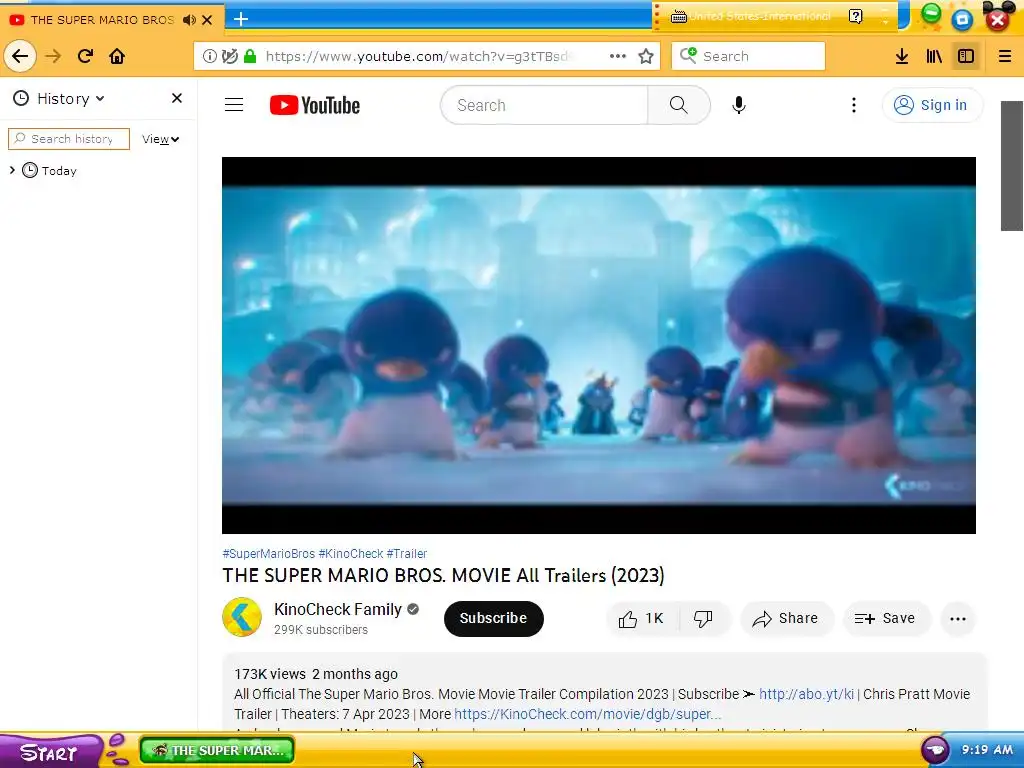Share the video
Image resolution: width=1024 pixels, height=768 pixels.
tap(786, 618)
